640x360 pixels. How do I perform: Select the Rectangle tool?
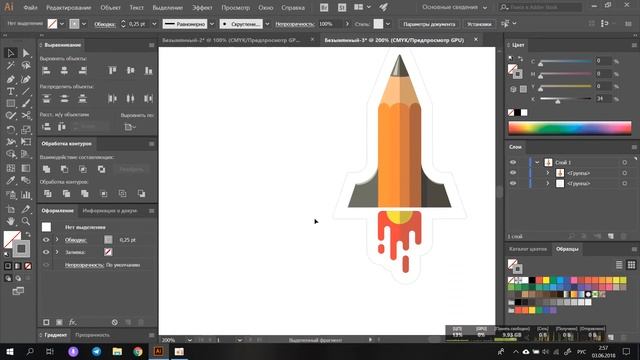coord(11,104)
